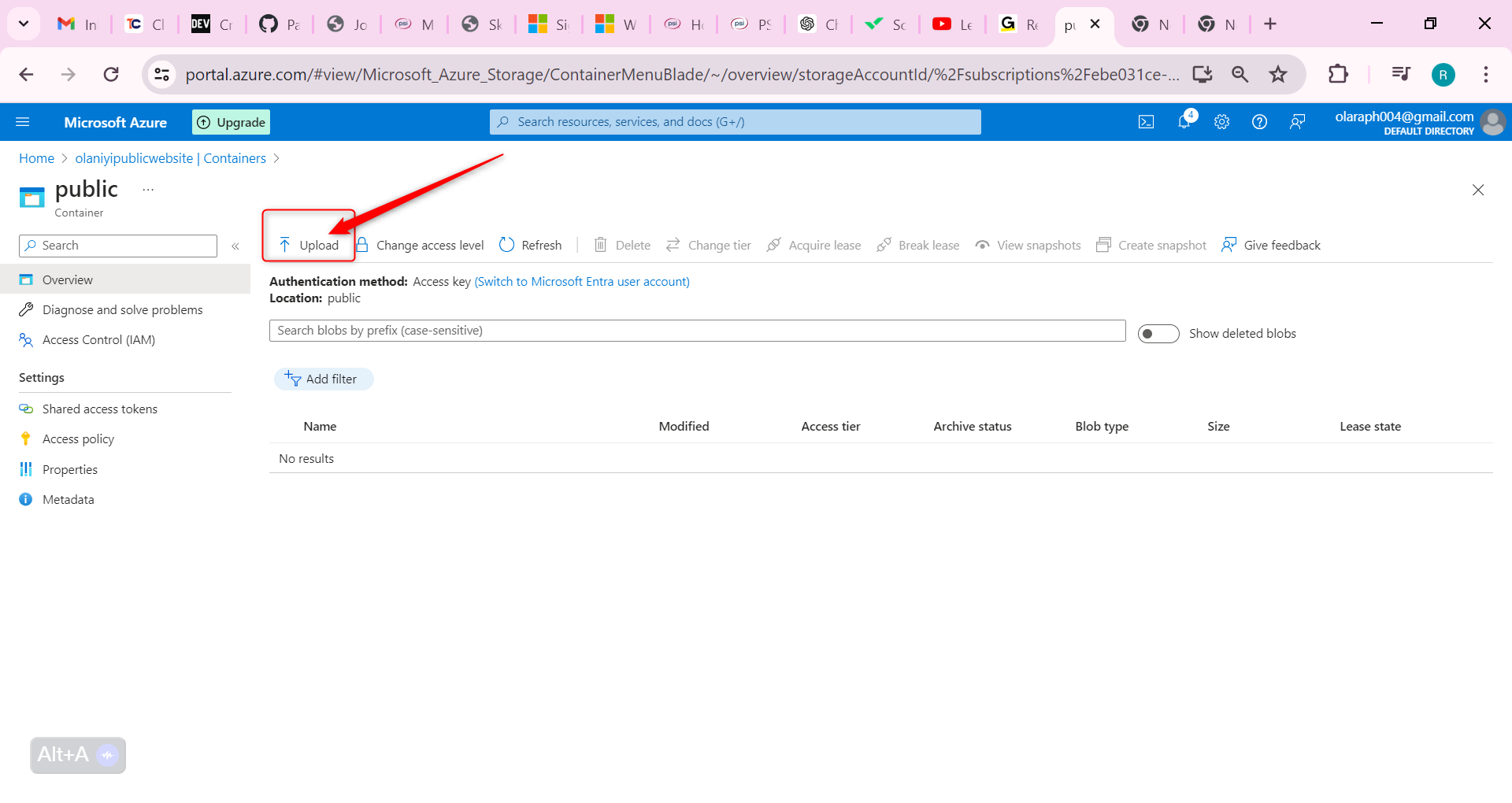Open the more options ellipsis beside public
Viewport: 1512px width, 803px height.
point(148,190)
